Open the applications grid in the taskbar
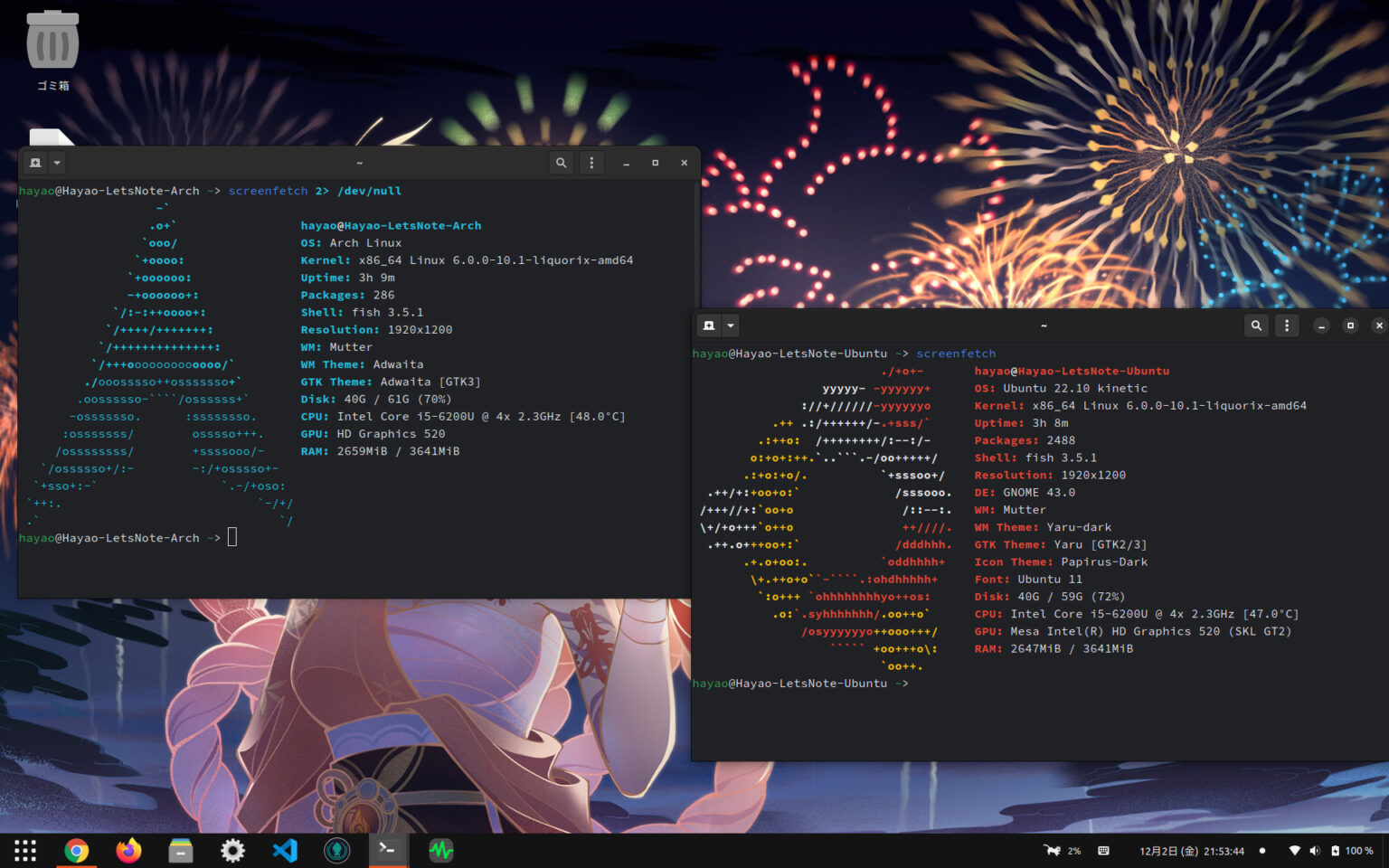 point(25,851)
